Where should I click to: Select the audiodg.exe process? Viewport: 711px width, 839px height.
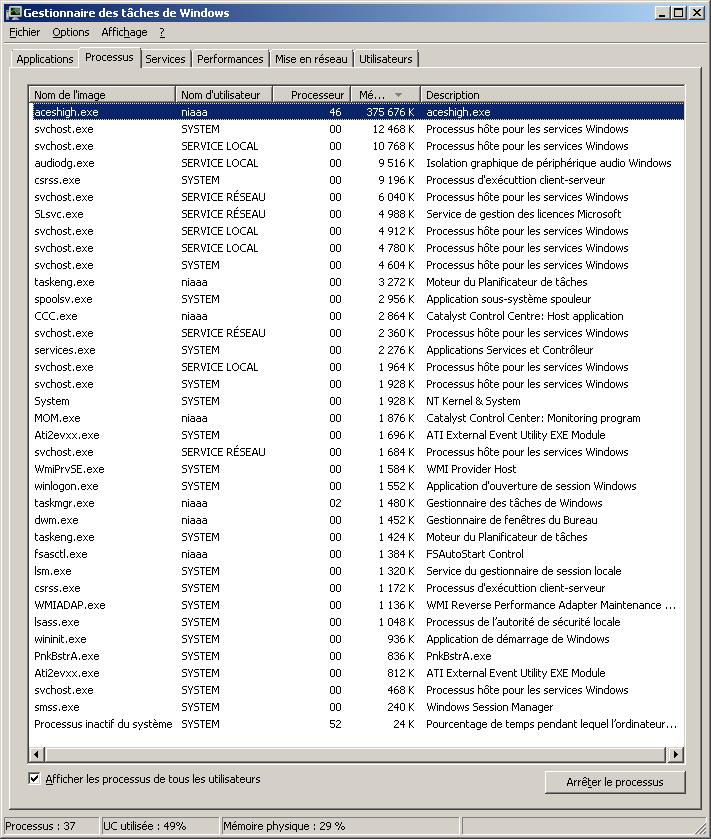(x=356, y=163)
